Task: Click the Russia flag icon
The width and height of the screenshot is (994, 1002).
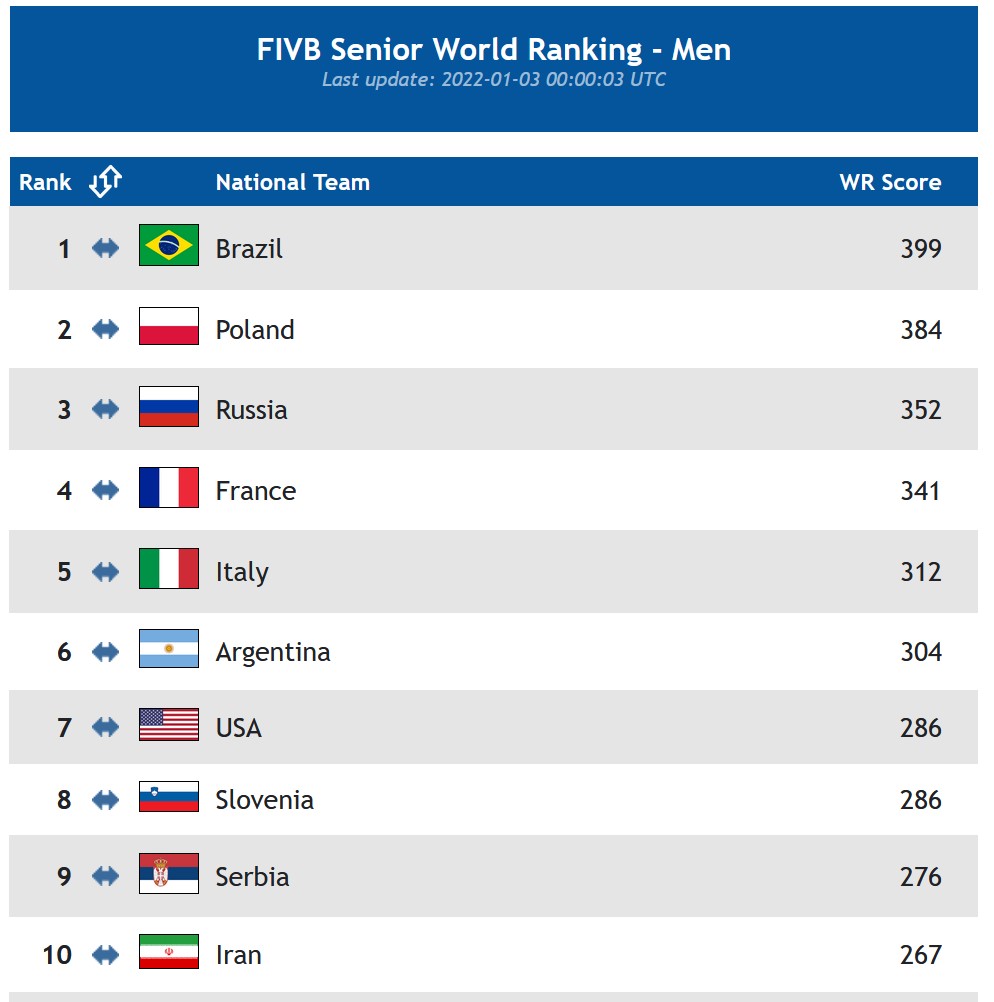Action: pyautogui.click(x=168, y=407)
